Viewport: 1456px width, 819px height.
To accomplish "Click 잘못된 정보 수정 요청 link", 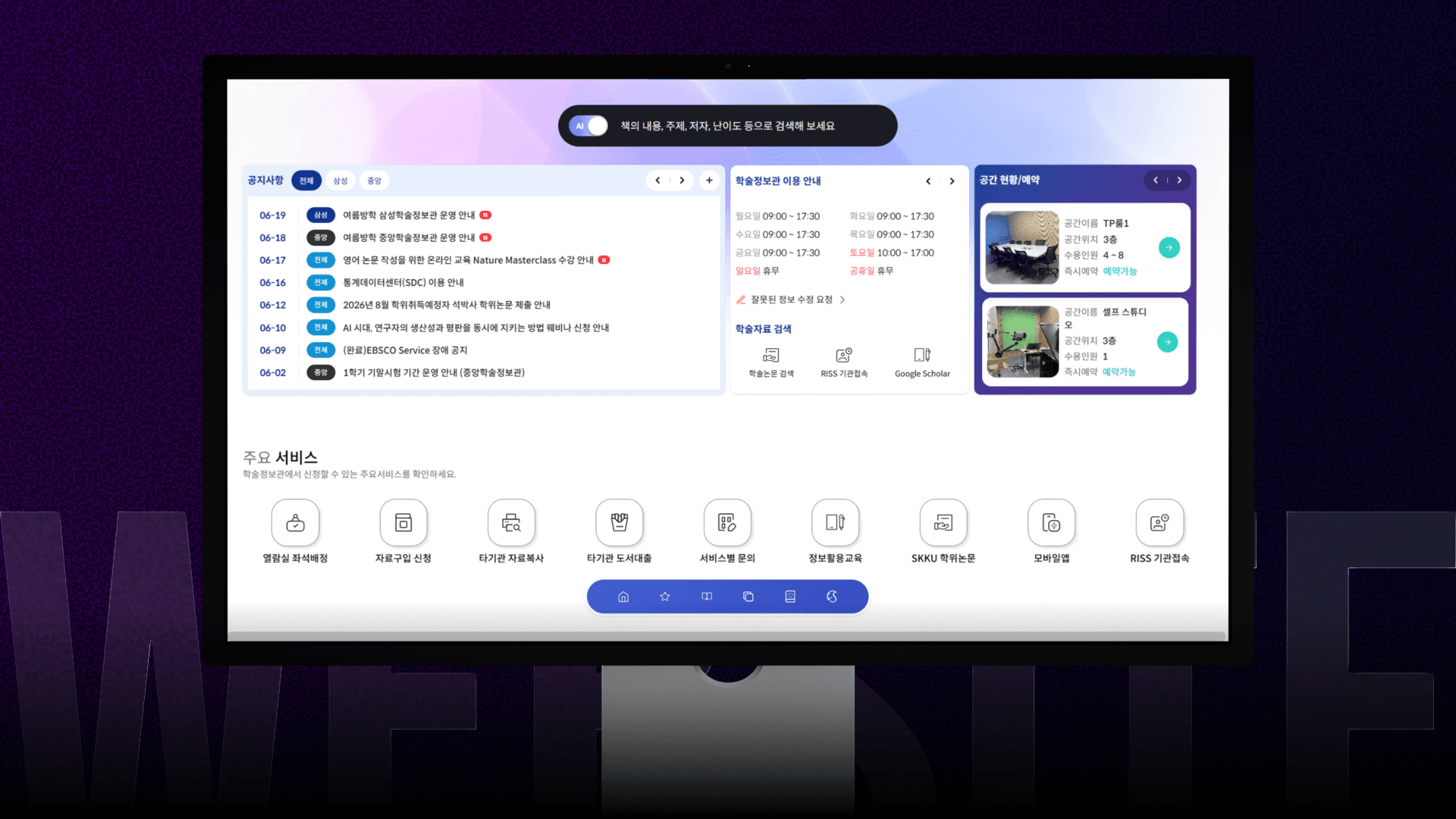I will click(791, 300).
